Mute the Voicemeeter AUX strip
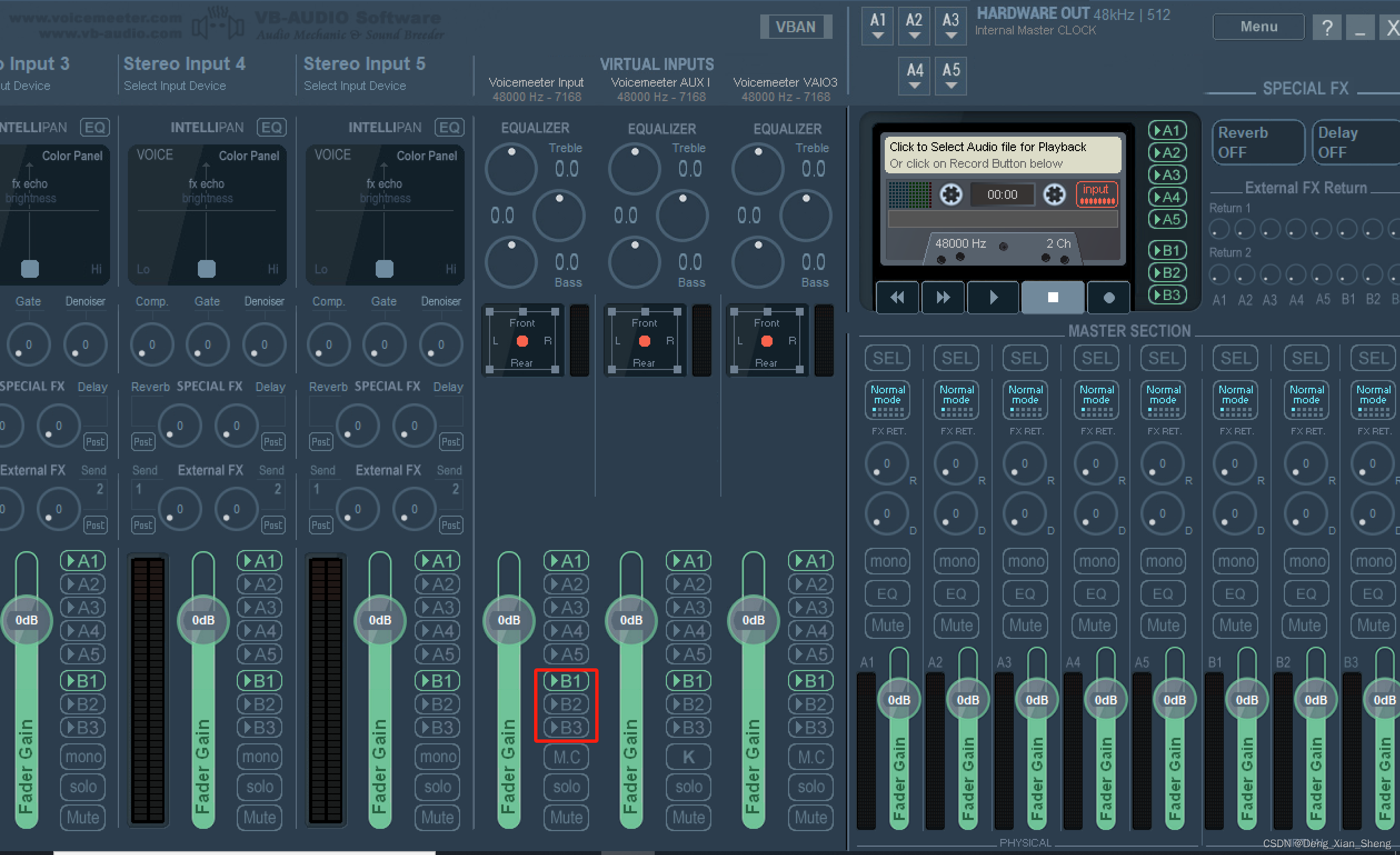This screenshot has width=1400, height=855. (x=688, y=818)
